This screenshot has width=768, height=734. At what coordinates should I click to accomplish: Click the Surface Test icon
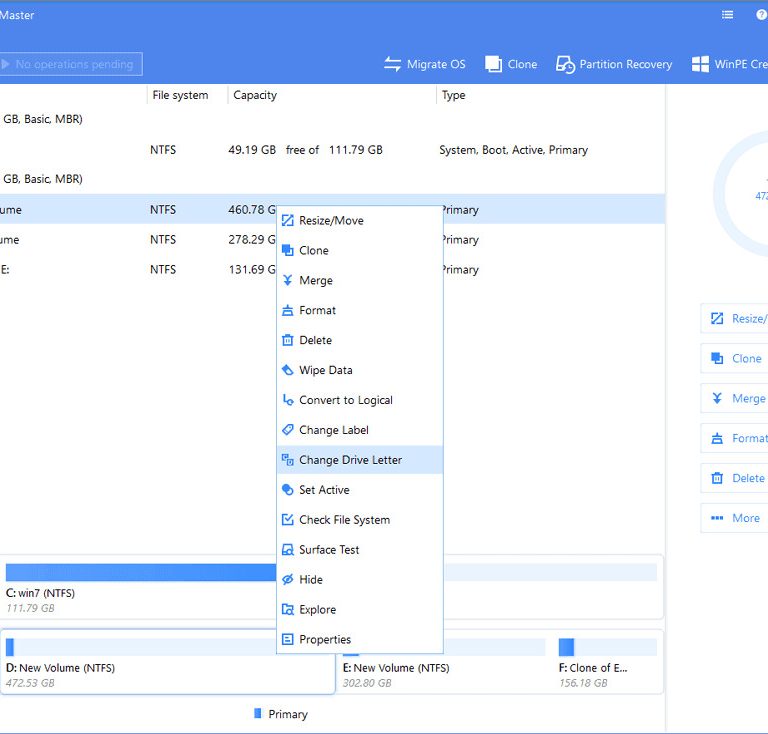pos(288,549)
